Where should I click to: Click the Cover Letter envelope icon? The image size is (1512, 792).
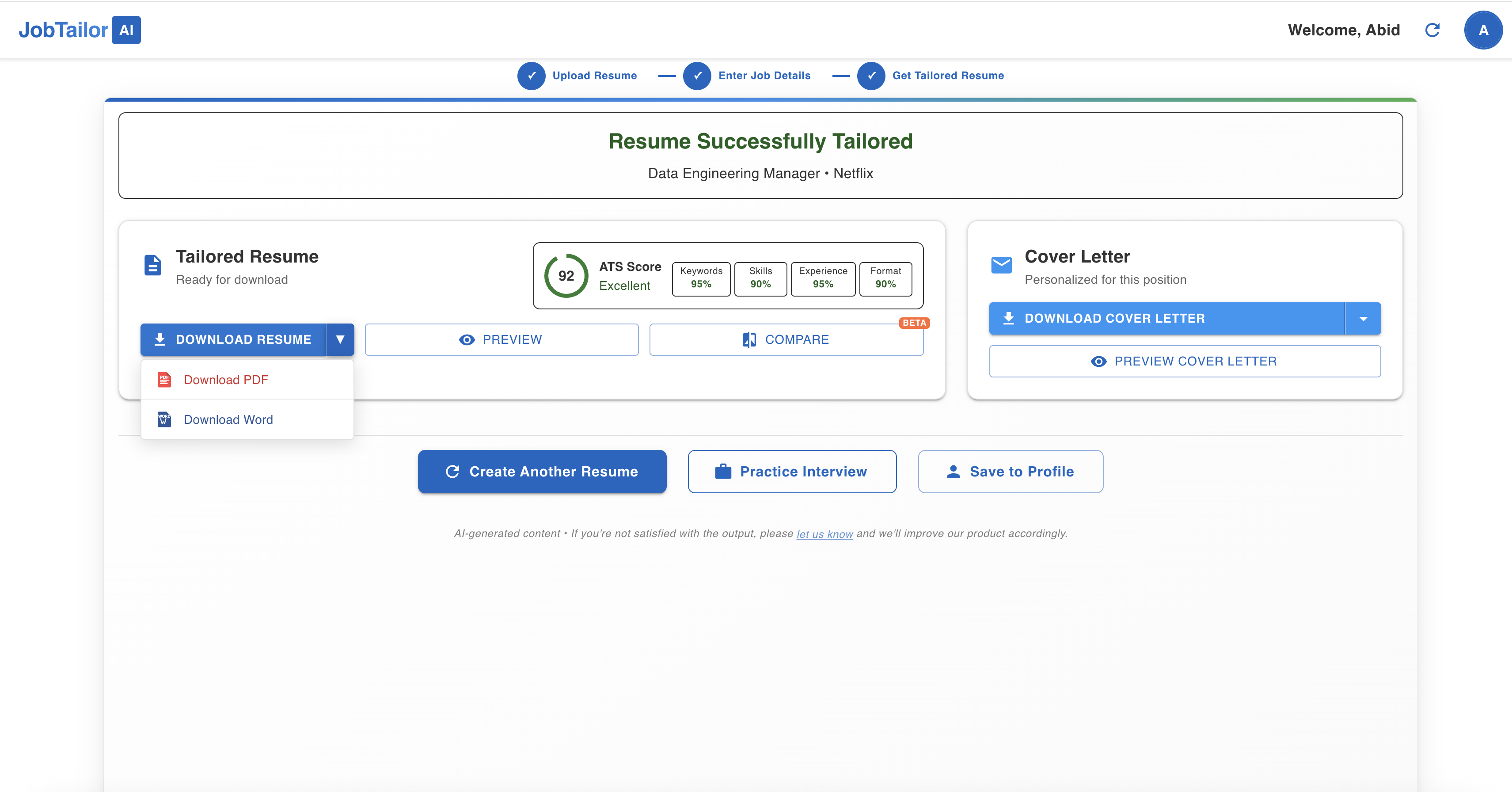click(x=1001, y=265)
